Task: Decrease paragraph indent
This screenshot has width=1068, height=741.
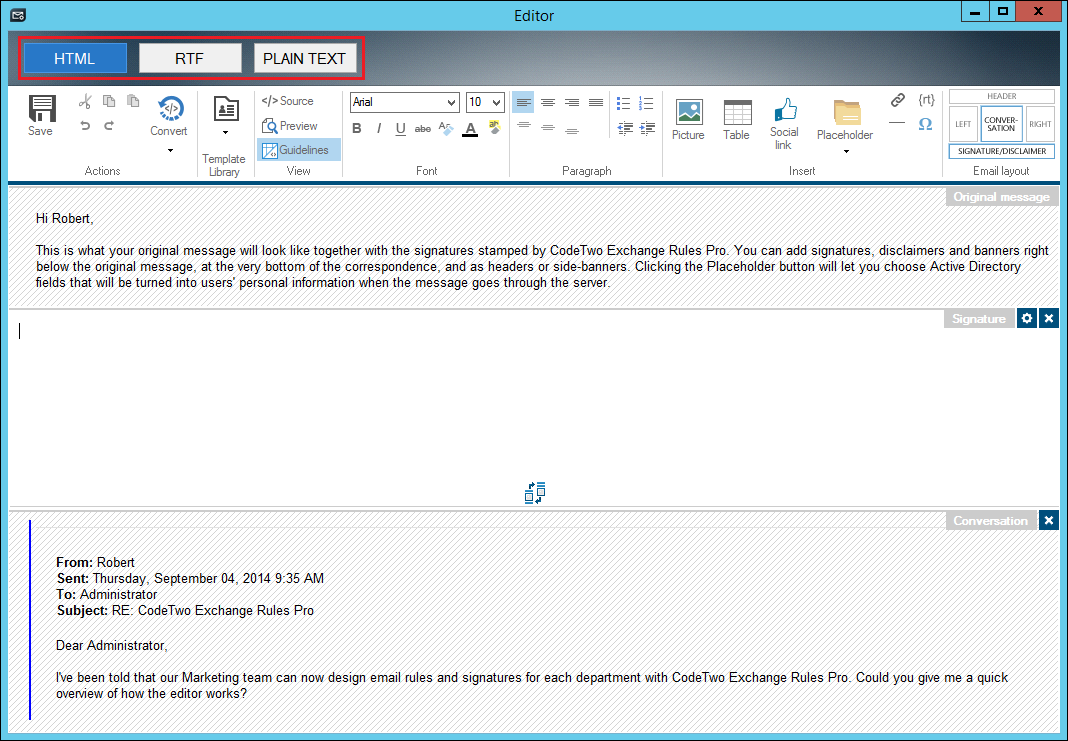Action: [x=625, y=127]
